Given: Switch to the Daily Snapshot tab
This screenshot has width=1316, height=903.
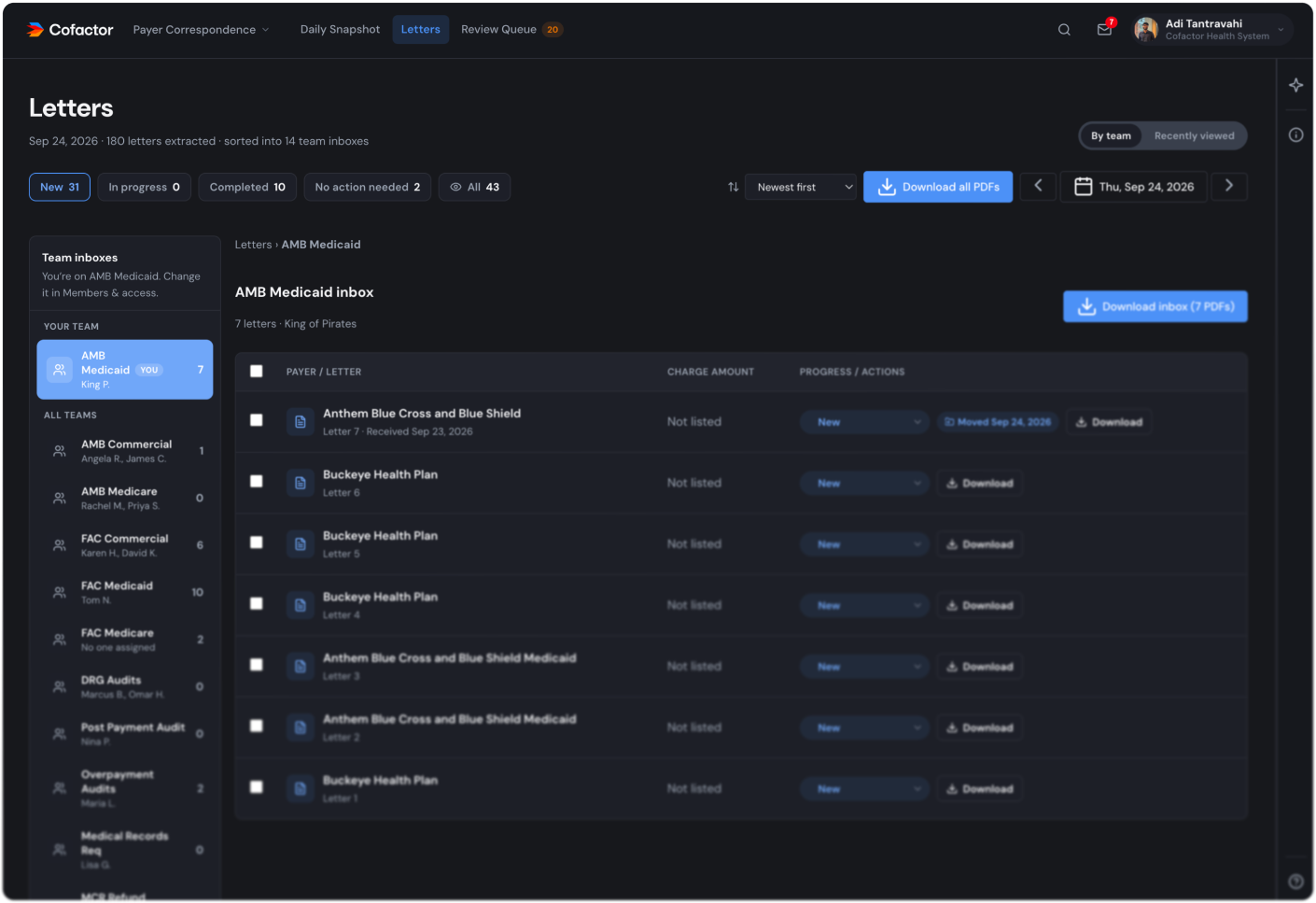Looking at the screenshot, I should (x=340, y=30).
